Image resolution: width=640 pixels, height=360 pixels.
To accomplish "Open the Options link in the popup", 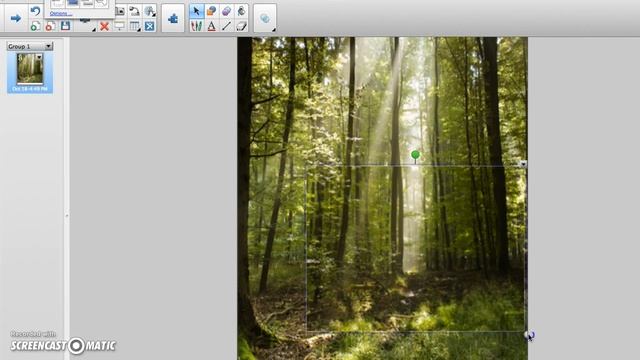I will coord(60,13).
